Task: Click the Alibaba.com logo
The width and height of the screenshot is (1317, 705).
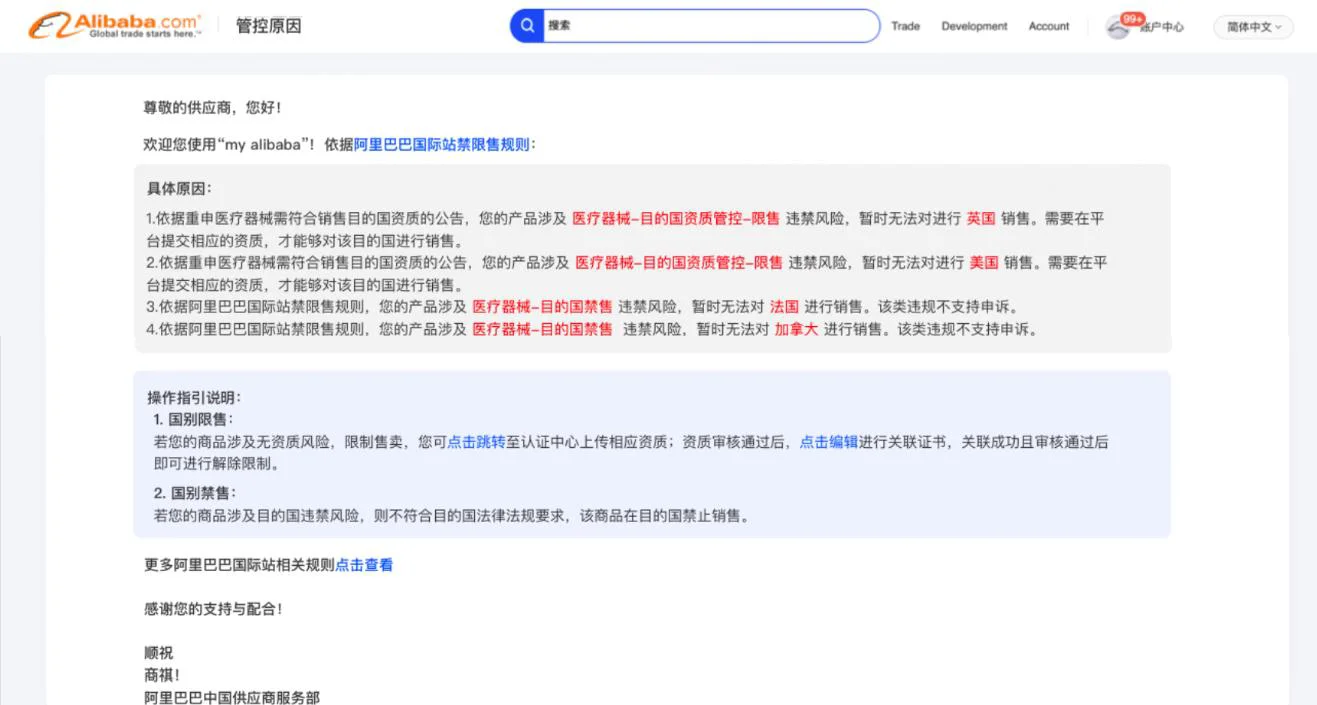Action: click(x=115, y=26)
